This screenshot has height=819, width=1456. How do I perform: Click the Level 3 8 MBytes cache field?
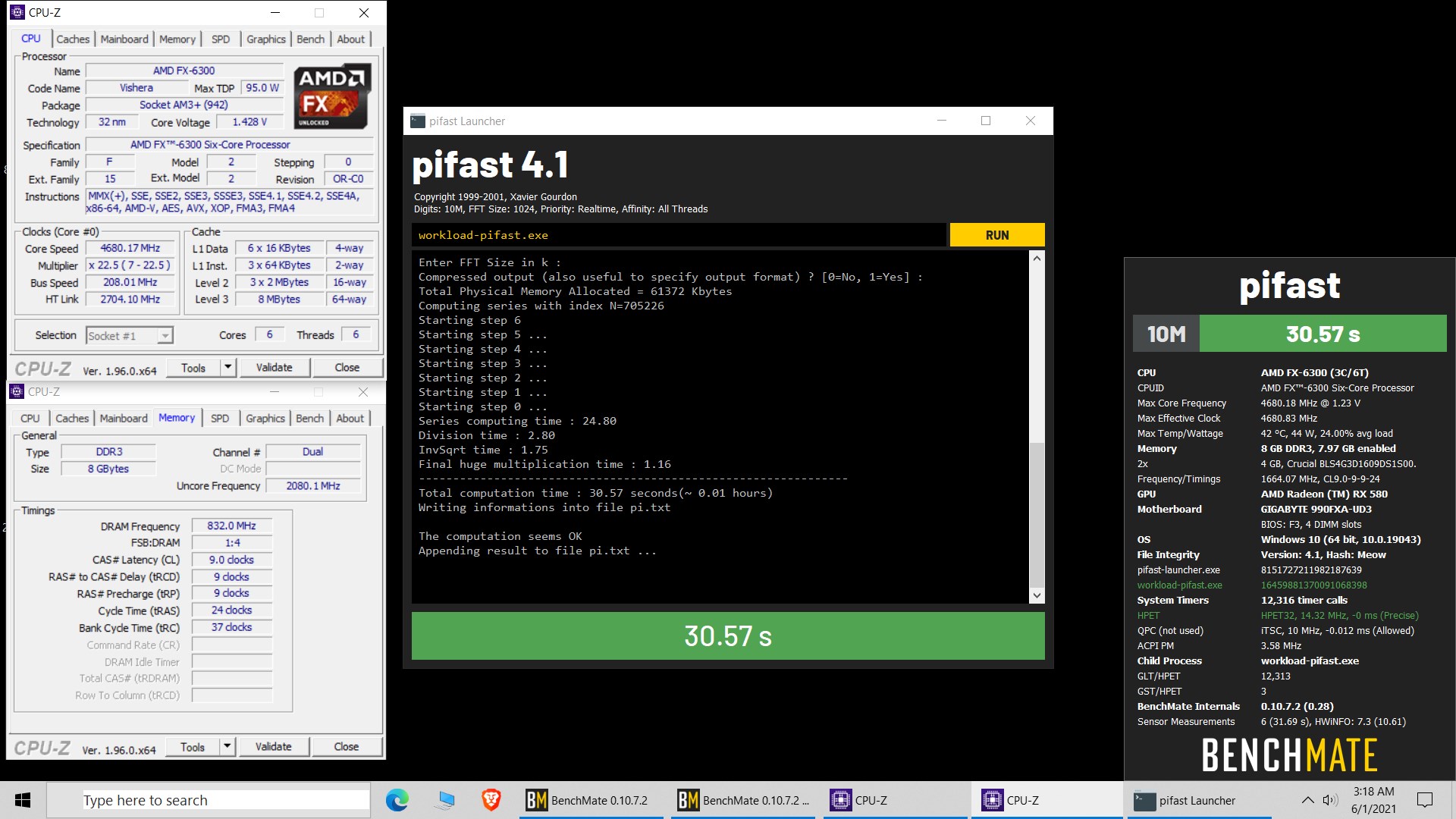pos(279,300)
